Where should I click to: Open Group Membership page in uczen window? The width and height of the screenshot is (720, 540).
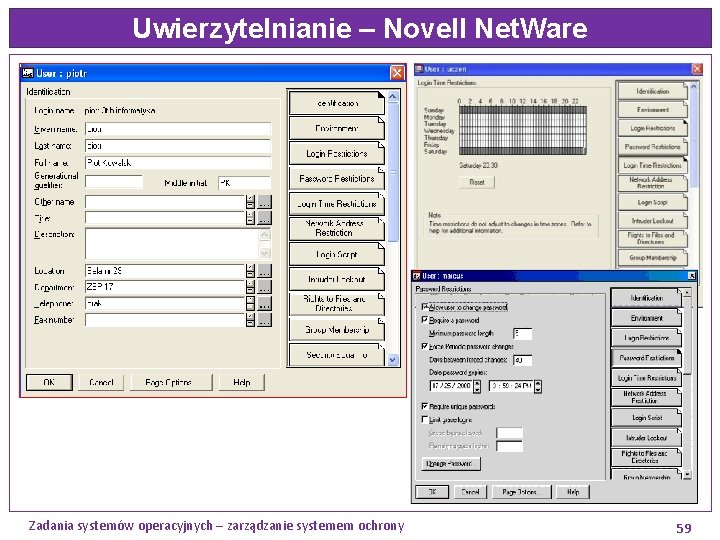pos(652,258)
